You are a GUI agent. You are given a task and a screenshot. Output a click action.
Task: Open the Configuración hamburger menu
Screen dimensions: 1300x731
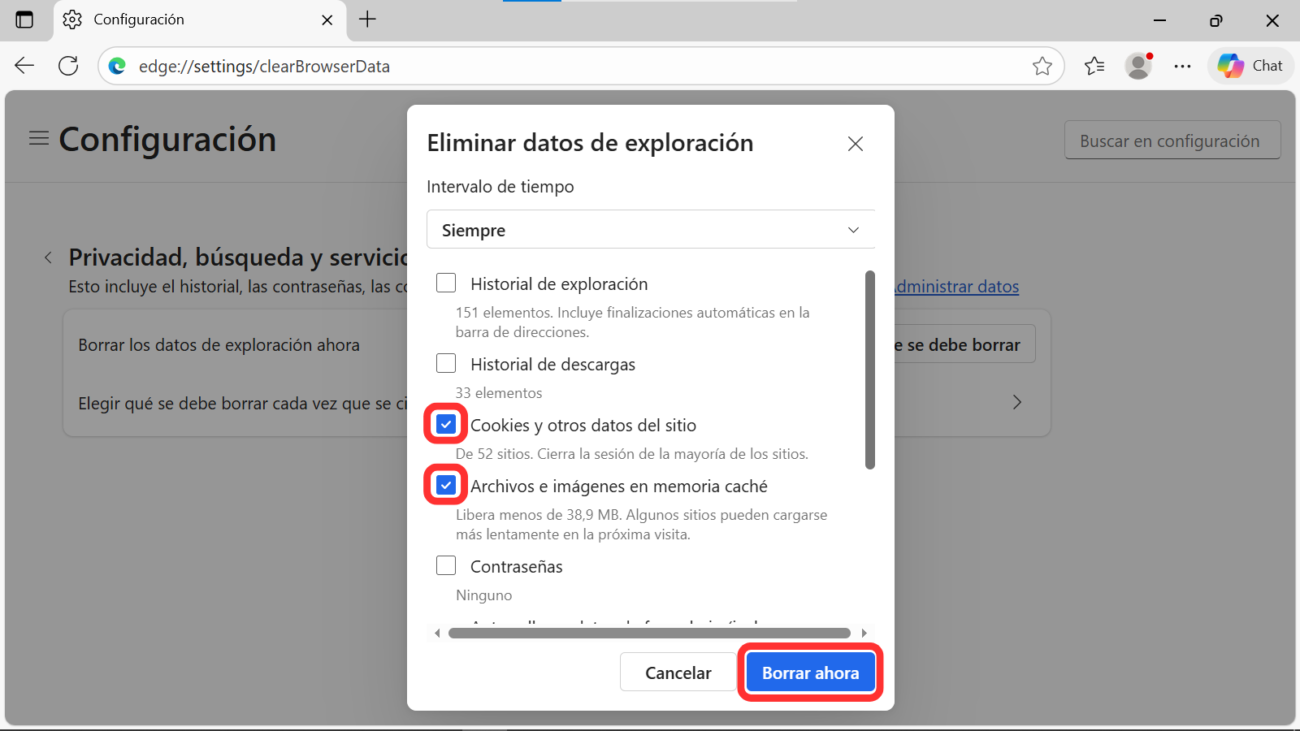click(x=39, y=139)
